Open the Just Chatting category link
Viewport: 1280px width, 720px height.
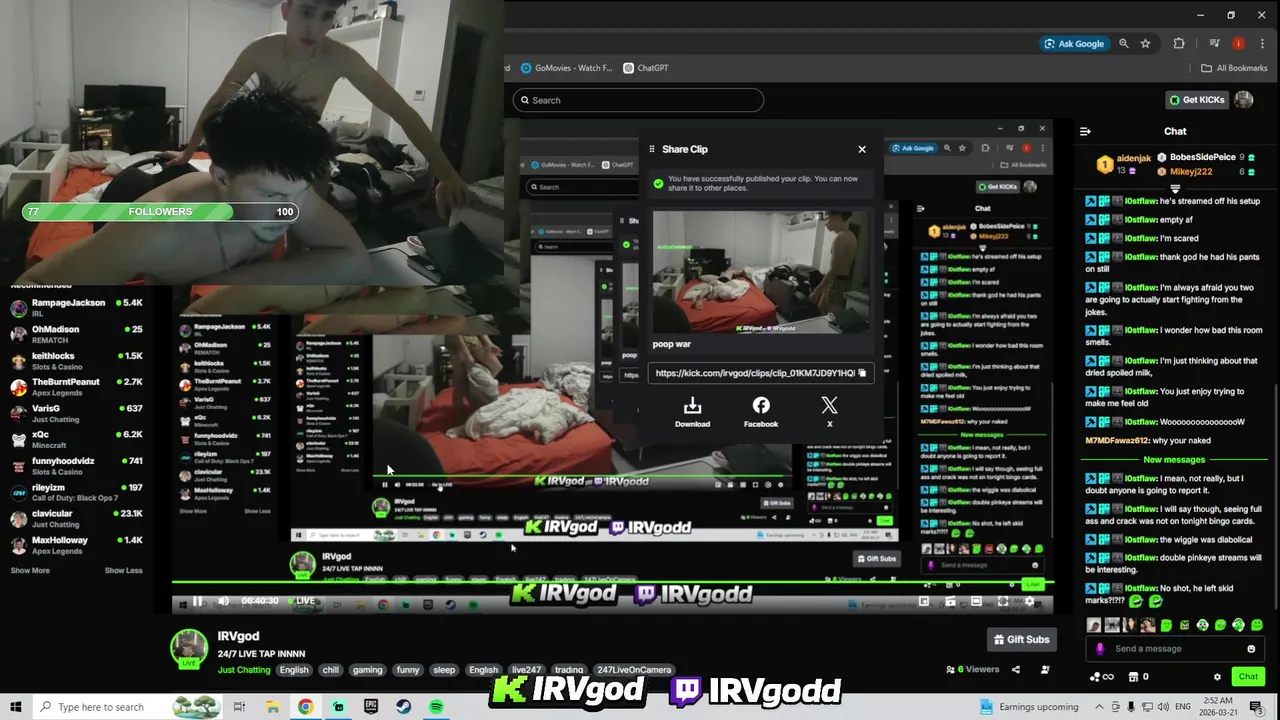pos(244,670)
